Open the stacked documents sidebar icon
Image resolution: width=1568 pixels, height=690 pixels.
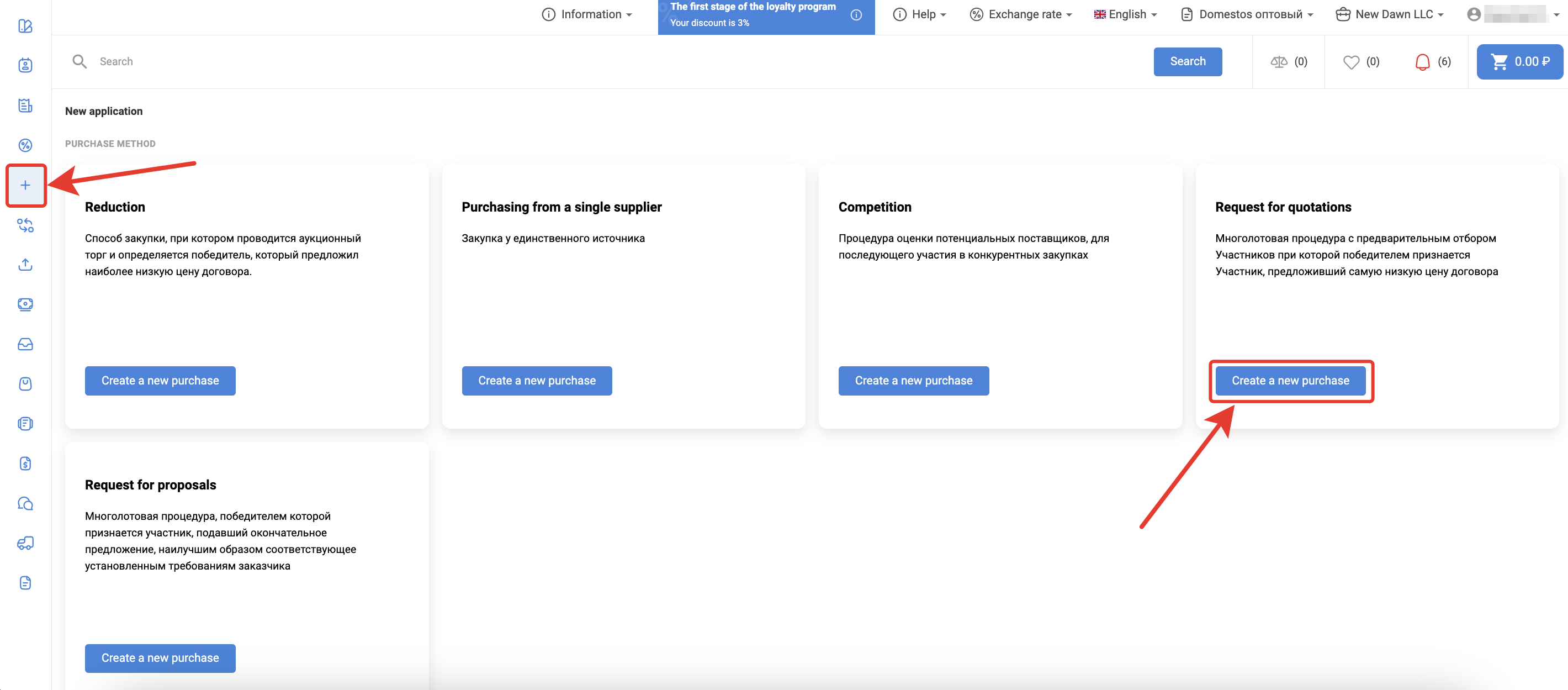[25, 424]
